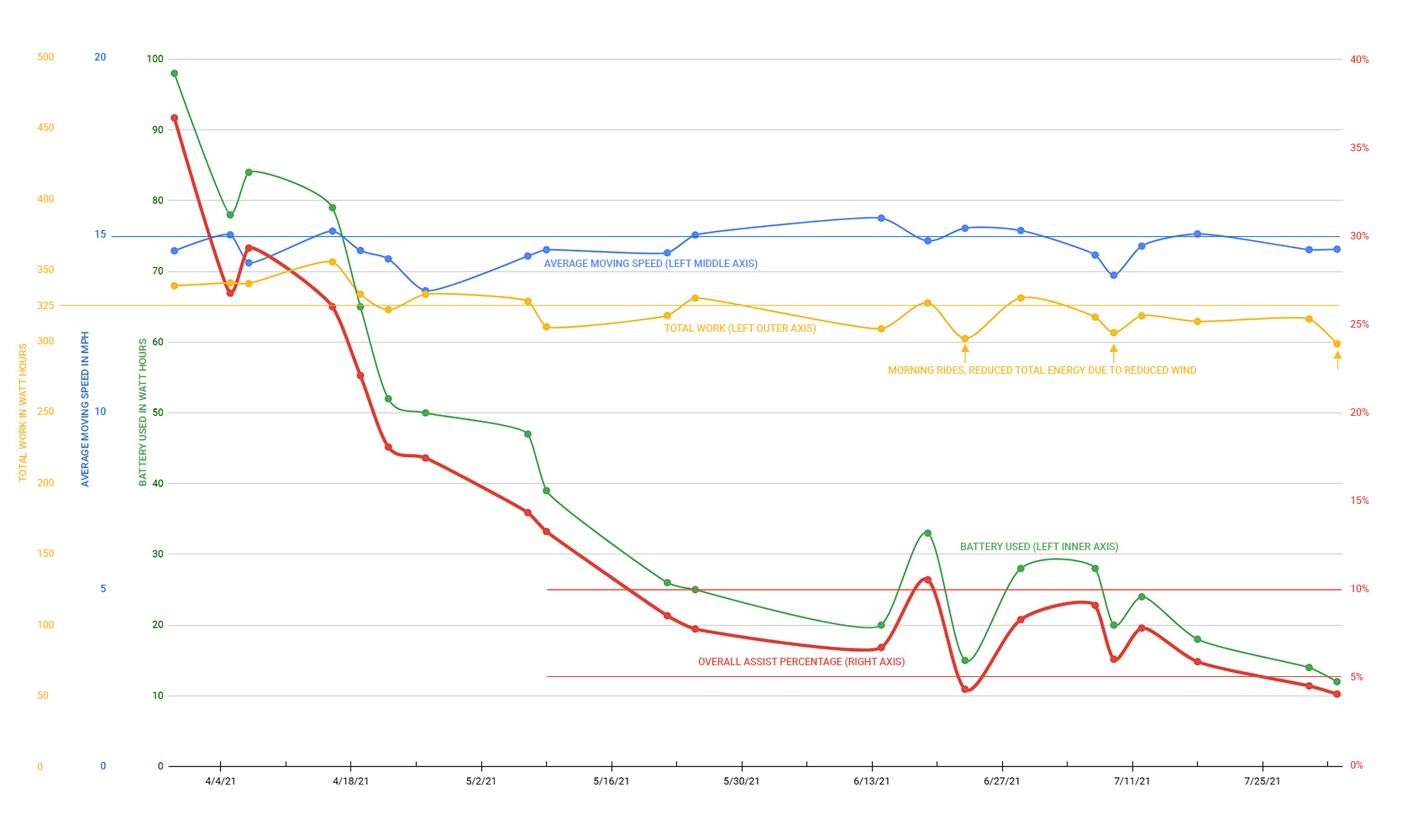Click the first green battery data point
This screenshot has height=840, width=1428.
click(x=174, y=74)
